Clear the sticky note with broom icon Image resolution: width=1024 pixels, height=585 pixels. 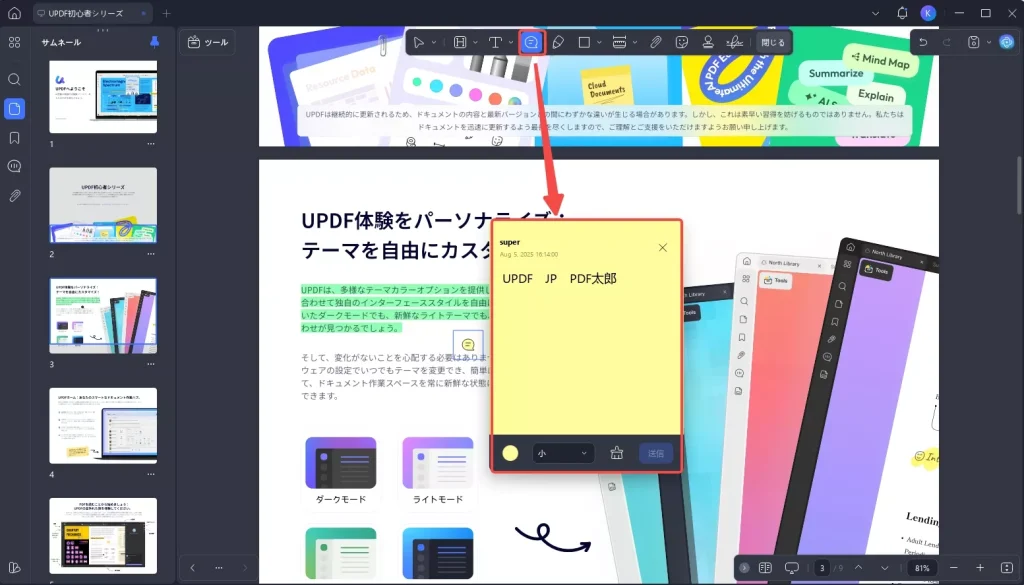(616, 453)
